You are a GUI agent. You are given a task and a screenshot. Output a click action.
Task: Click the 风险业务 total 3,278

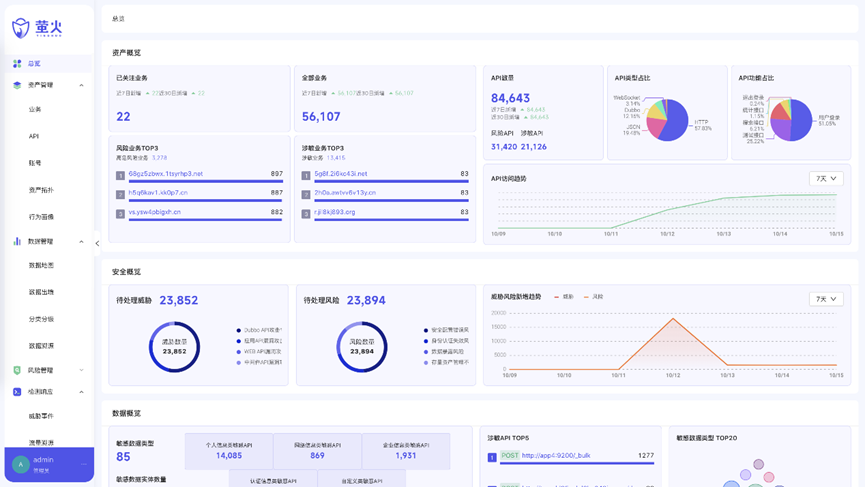[159, 158]
